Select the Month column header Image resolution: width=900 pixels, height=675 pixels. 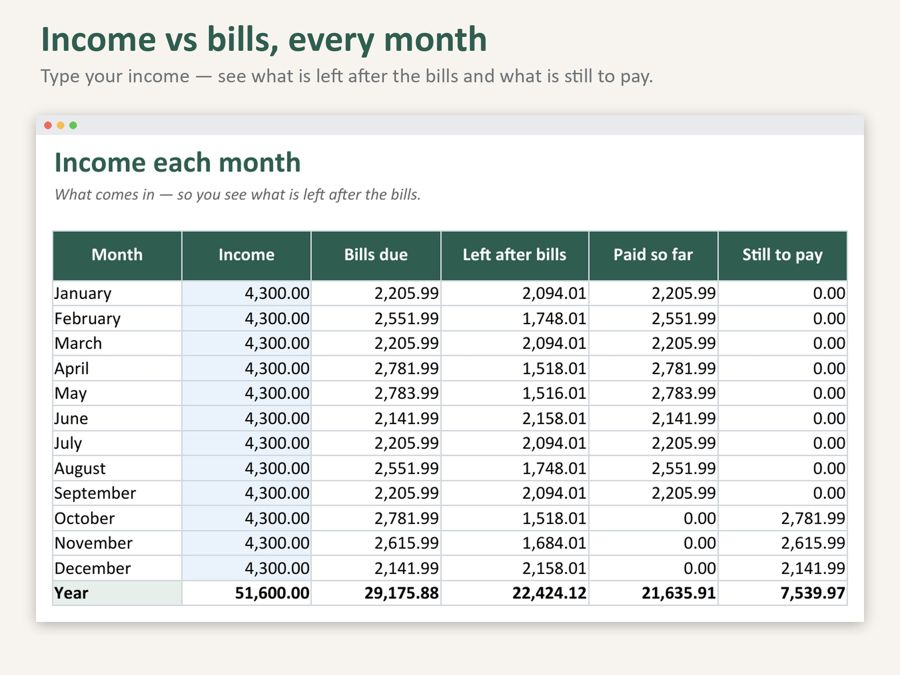click(117, 255)
